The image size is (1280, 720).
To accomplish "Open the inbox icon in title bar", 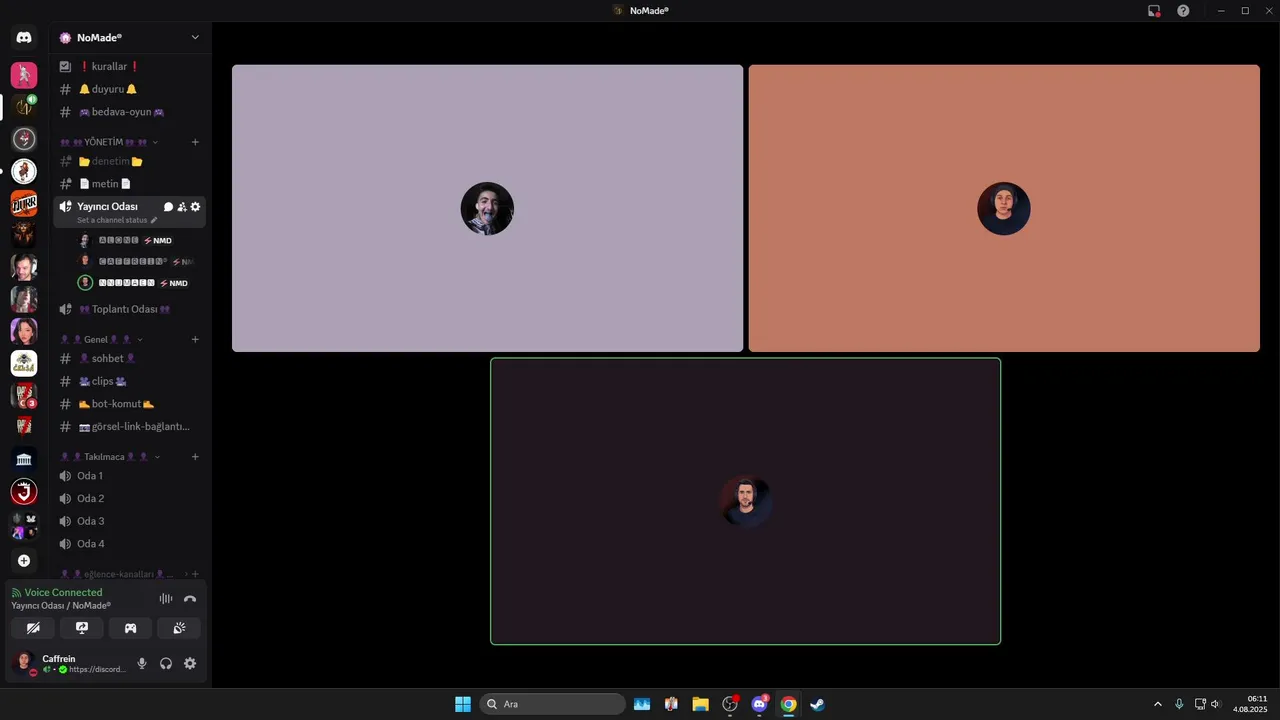I will (1154, 11).
